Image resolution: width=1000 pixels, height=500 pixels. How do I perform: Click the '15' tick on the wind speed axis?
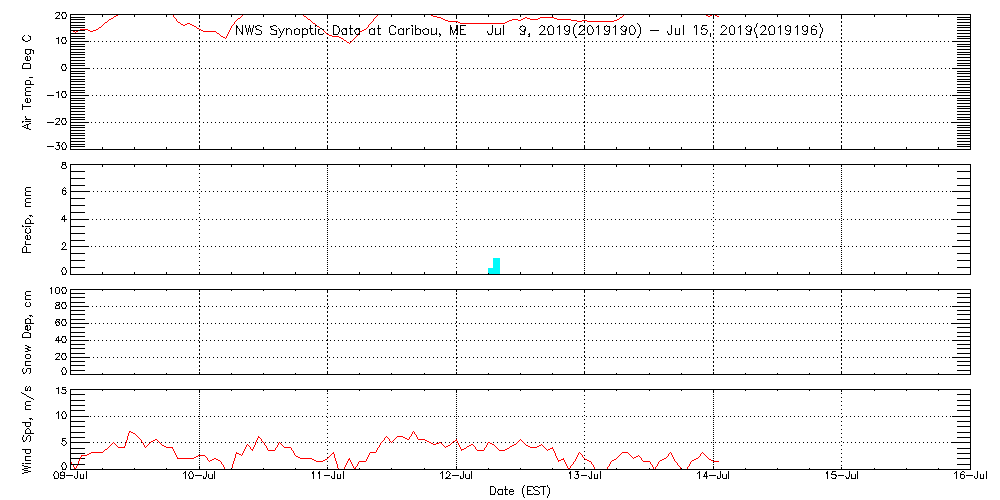pos(61,390)
